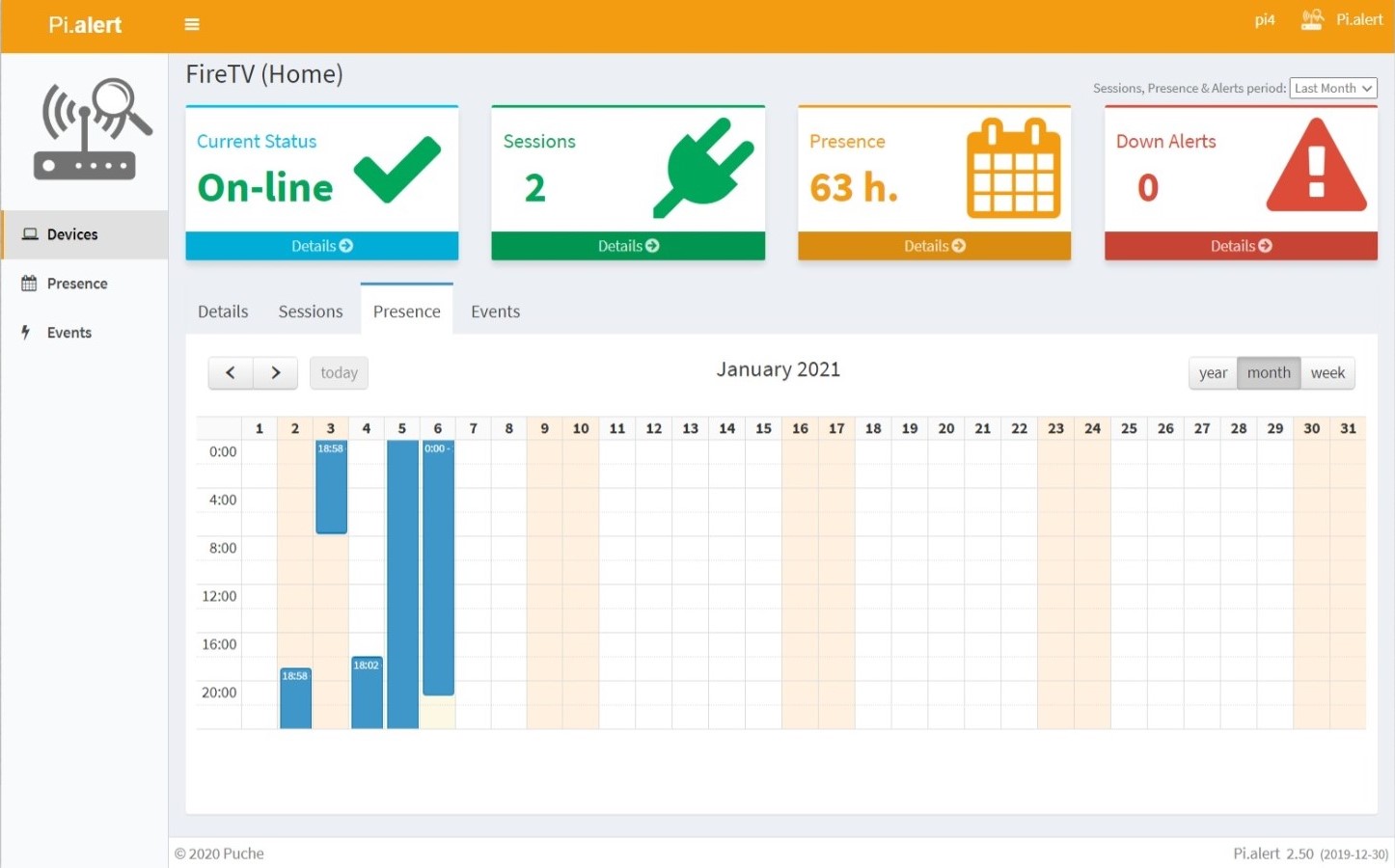Click the today button

(339, 372)
